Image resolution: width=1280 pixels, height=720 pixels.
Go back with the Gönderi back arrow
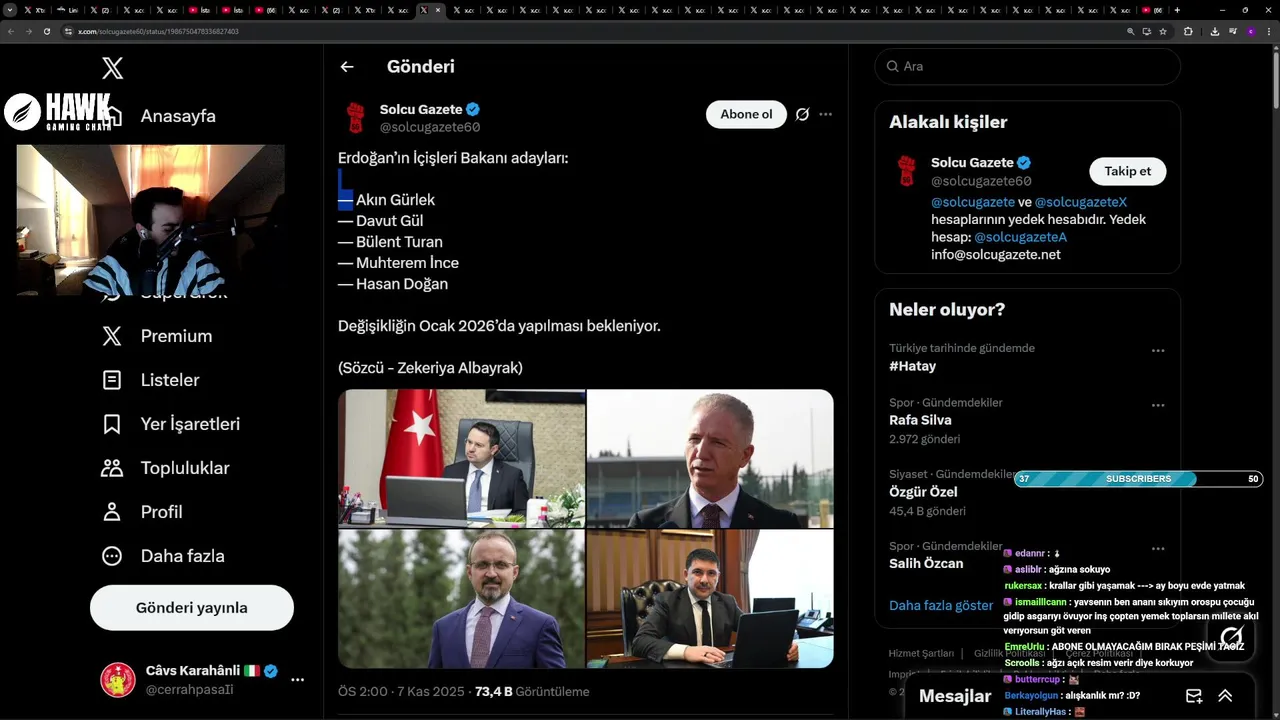pyautogui.click(x=347, y=67)
